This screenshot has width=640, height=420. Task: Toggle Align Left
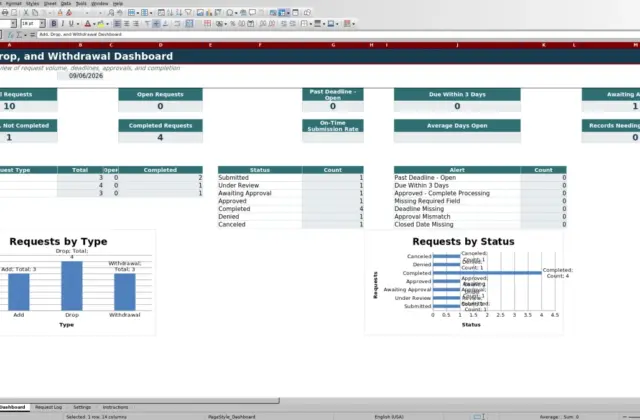tap(117, 24)
